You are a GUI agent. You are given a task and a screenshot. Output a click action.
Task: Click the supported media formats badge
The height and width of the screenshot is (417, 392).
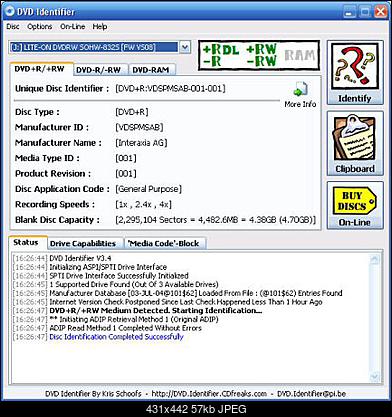[x=259, y=55]
